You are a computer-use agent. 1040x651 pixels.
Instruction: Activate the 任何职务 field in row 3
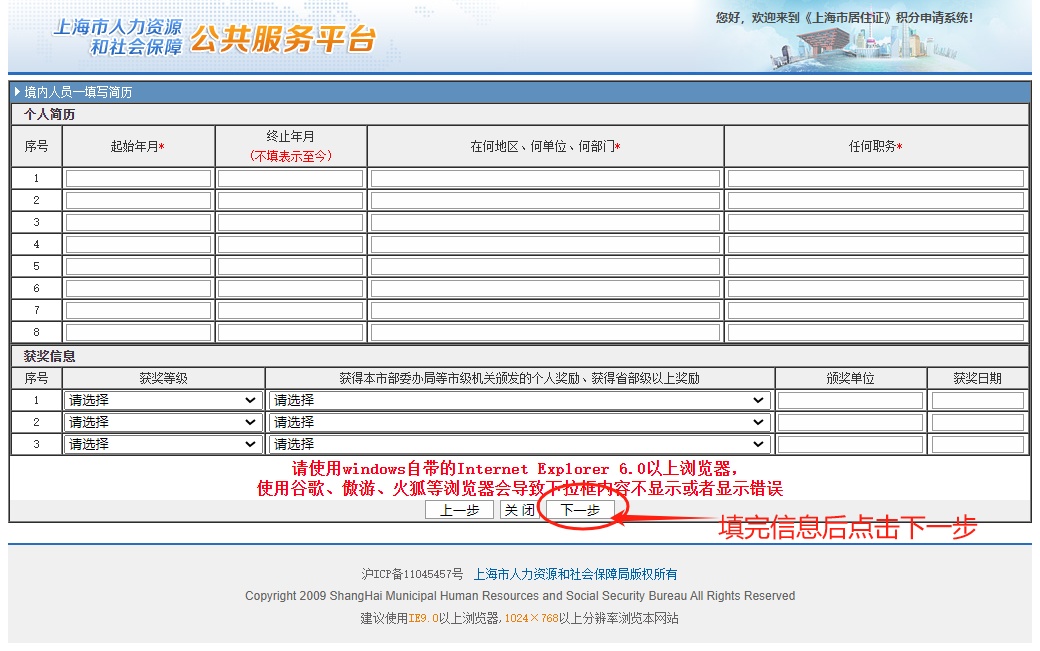(x=876, y=222)
